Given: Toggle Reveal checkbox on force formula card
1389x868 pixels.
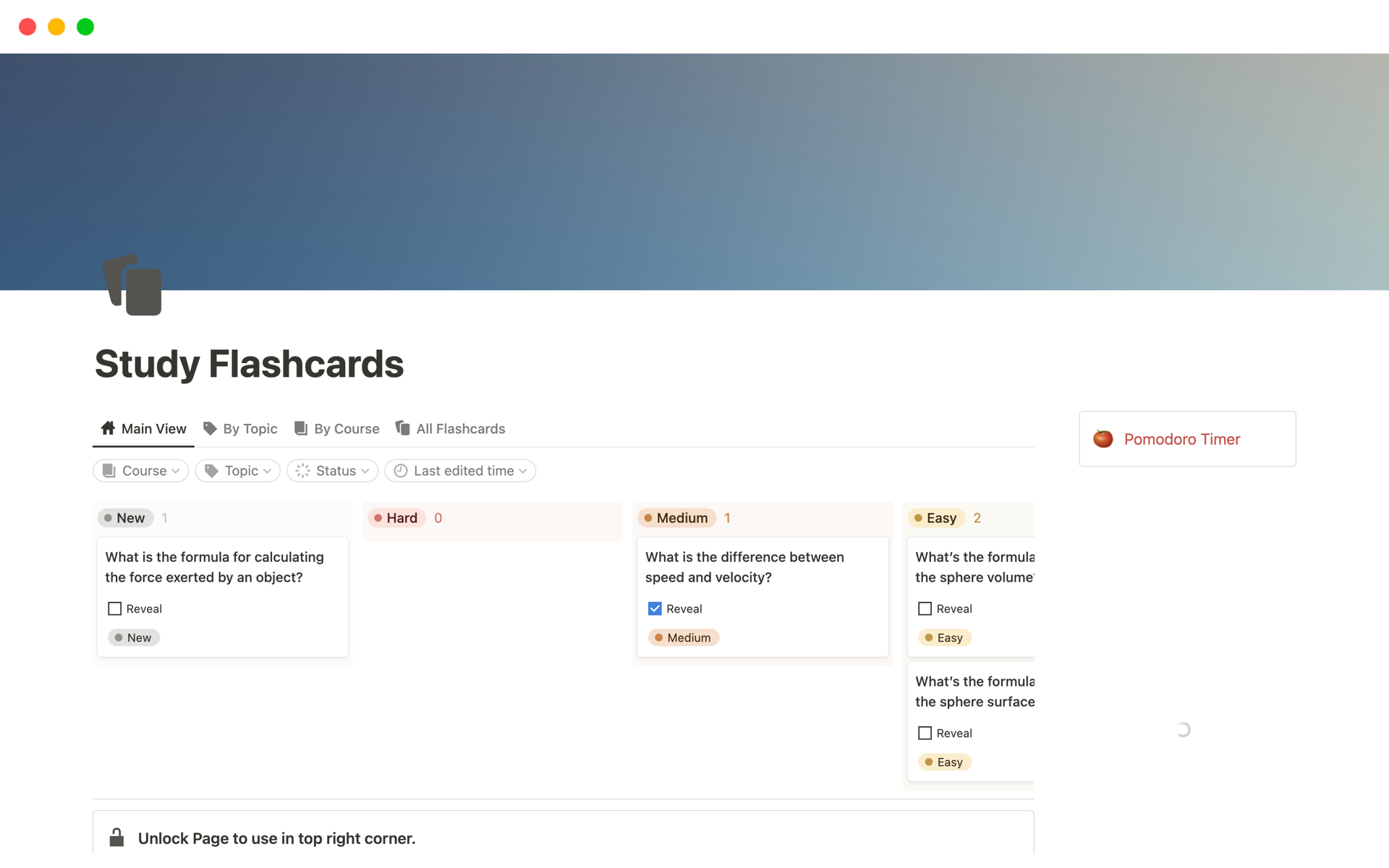Looking at the screenshot, I should coord(114,608).
